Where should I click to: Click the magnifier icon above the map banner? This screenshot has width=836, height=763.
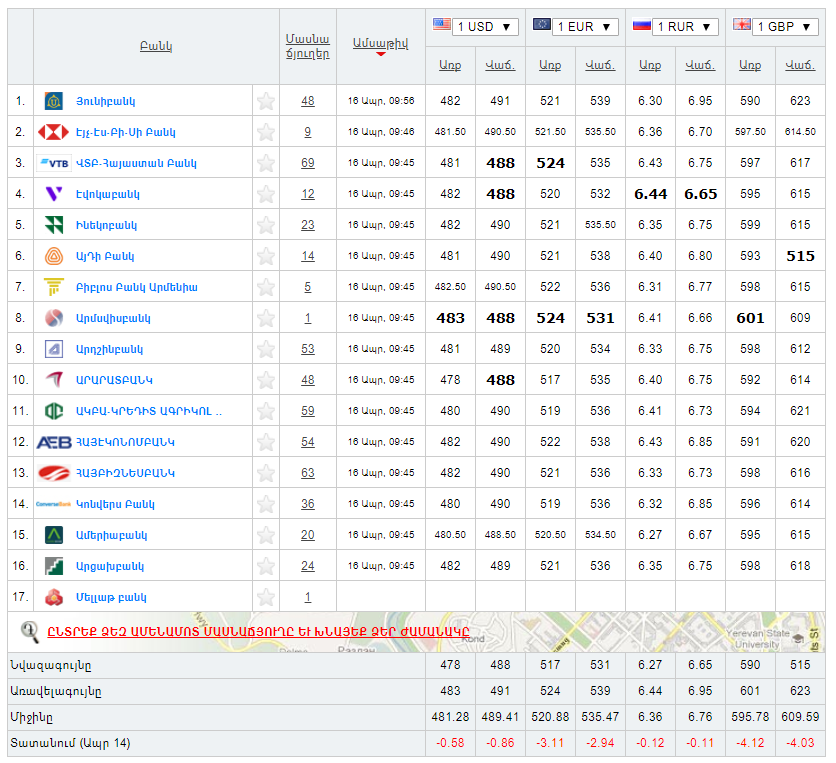pos(30,631)
